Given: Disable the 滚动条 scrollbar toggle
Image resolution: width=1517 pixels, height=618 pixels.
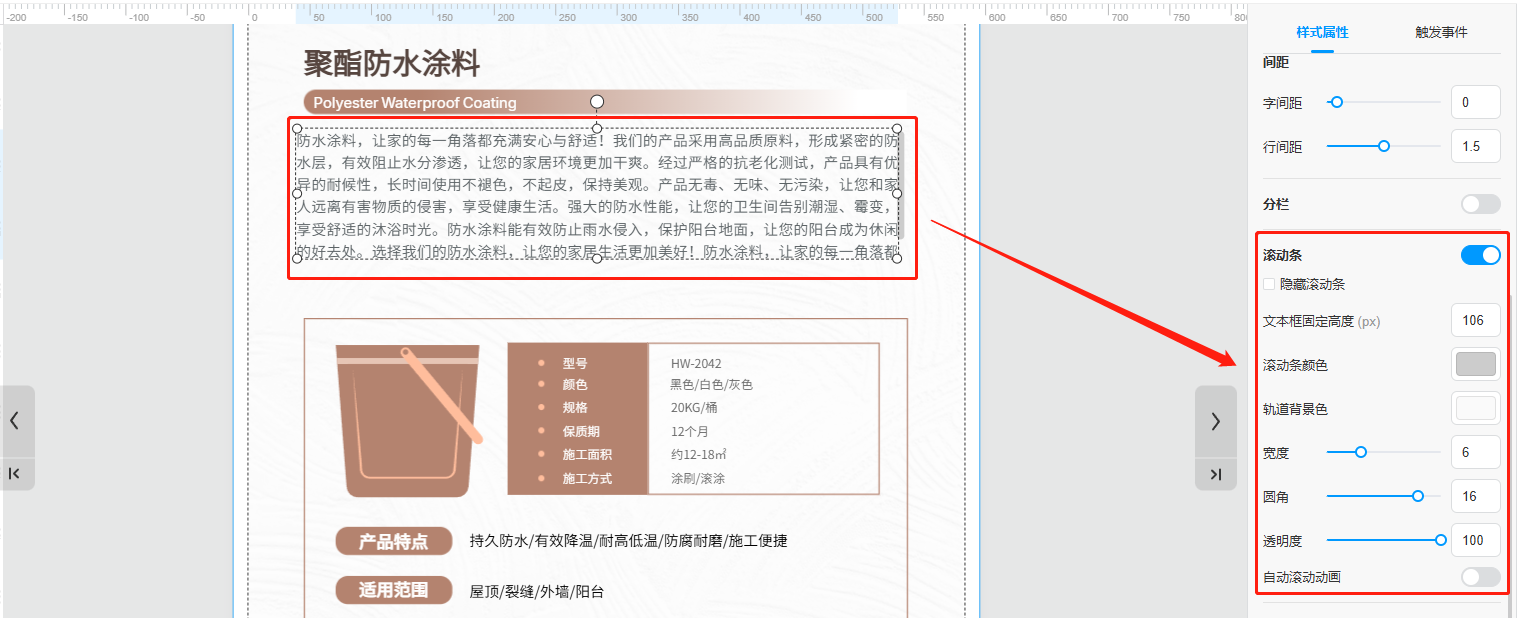Looking at the screenshot, I should click(x=1480, y=255).
